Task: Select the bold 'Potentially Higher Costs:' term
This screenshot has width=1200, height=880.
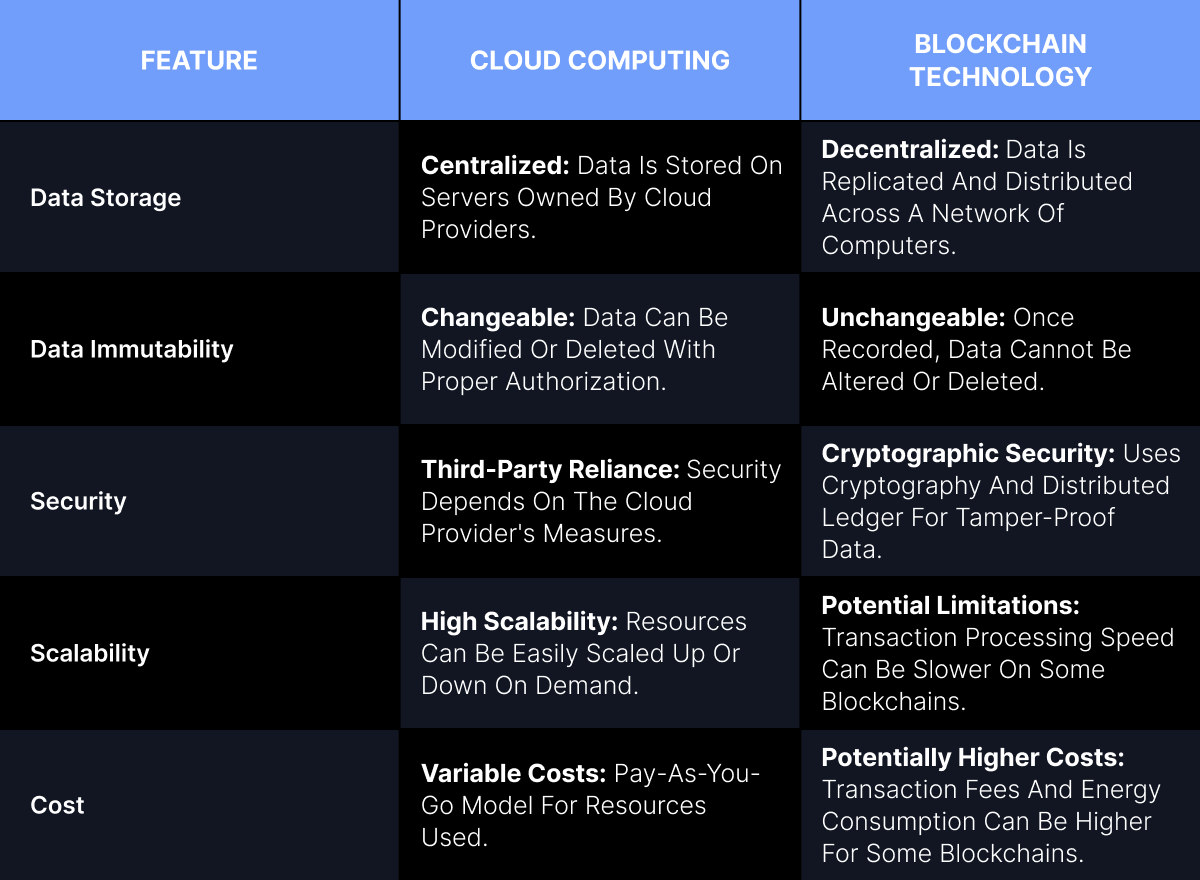Action: [x=973, y=758]
